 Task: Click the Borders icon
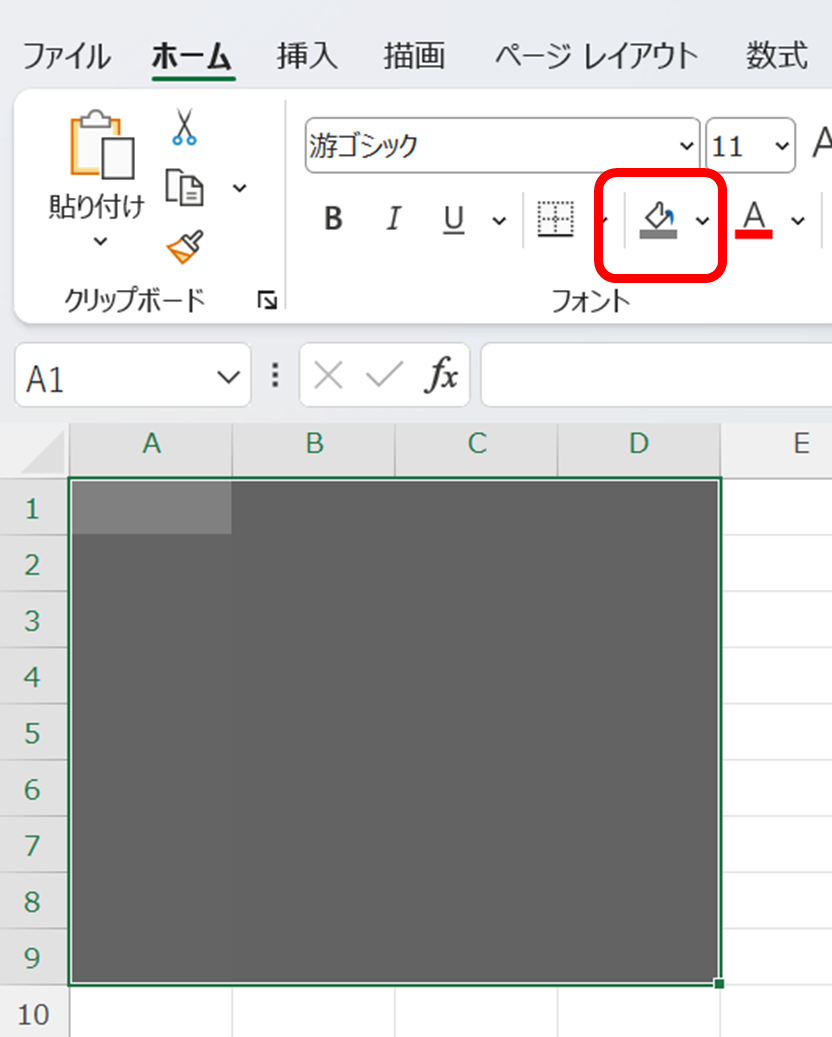point(555,219)
